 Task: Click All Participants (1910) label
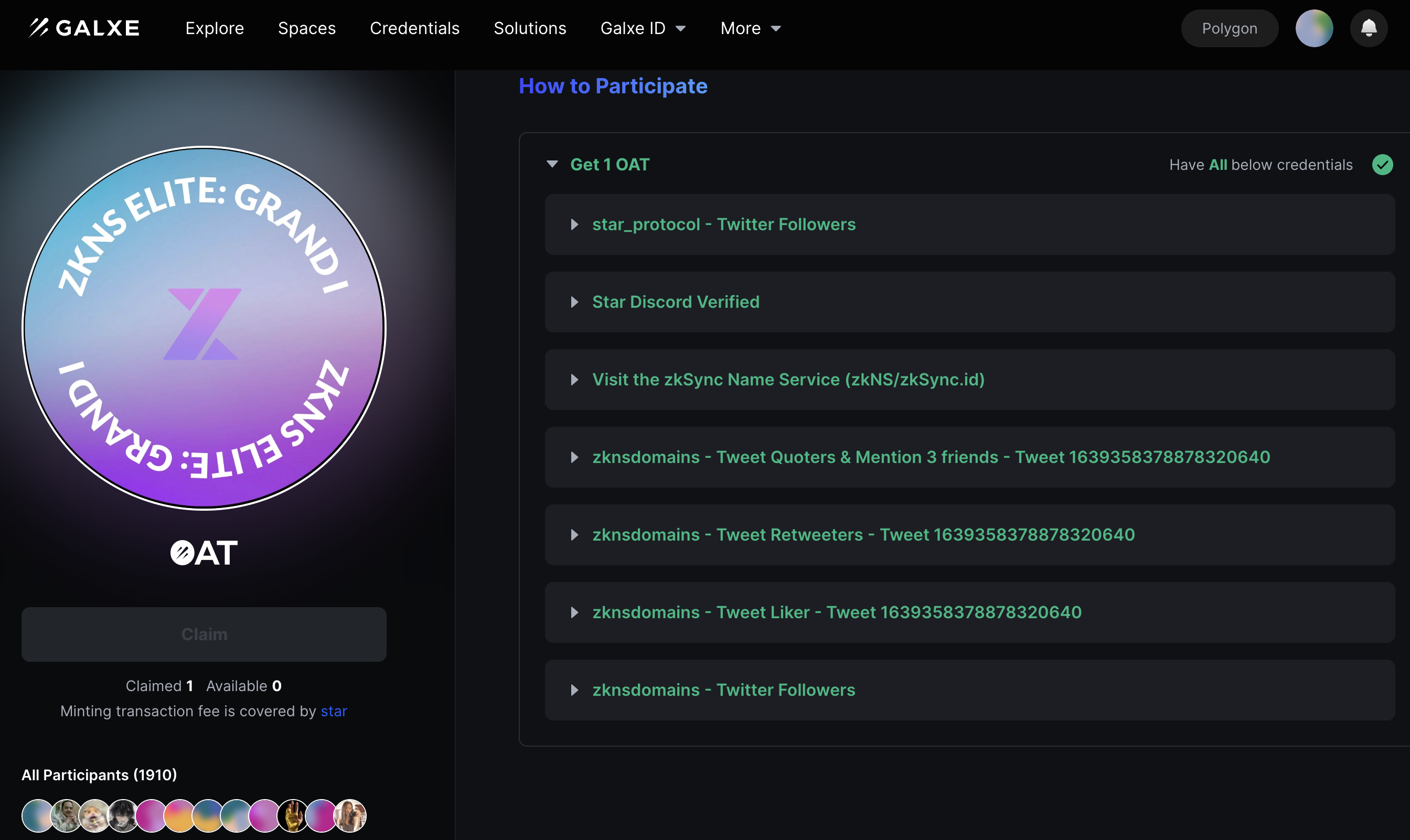pyautogui.click(x=99, y=774)
